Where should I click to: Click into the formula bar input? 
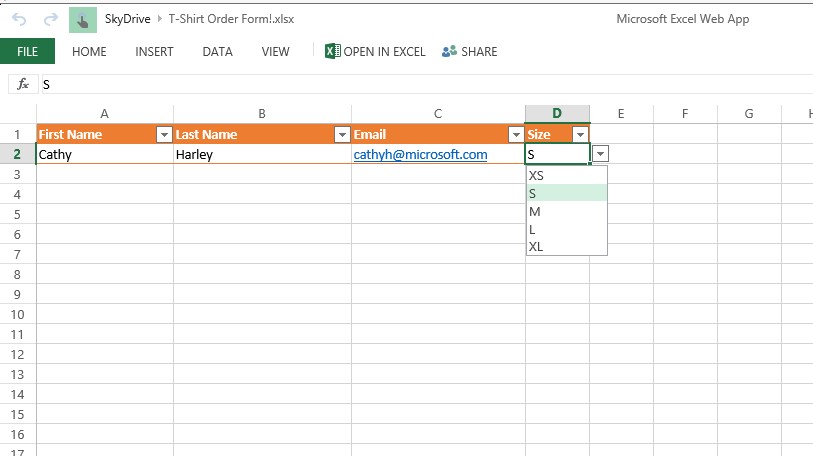coord(425,84)
